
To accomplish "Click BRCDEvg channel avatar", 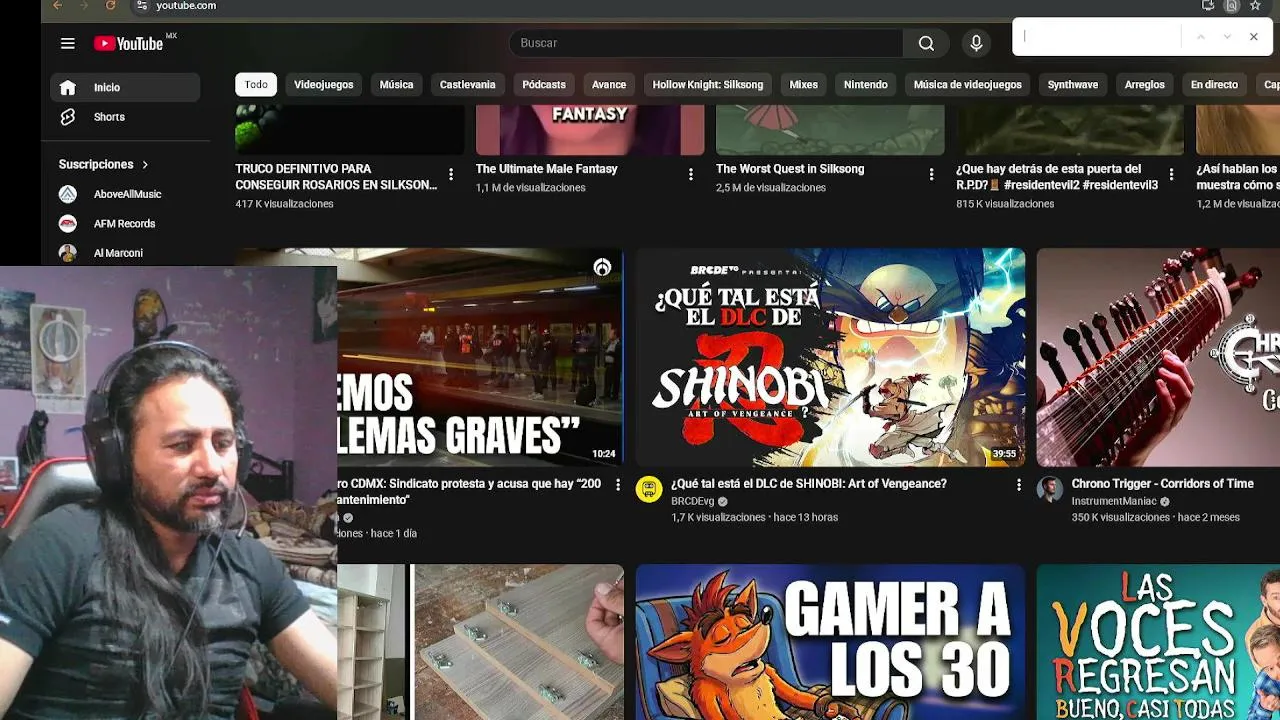I will [649, 489].
